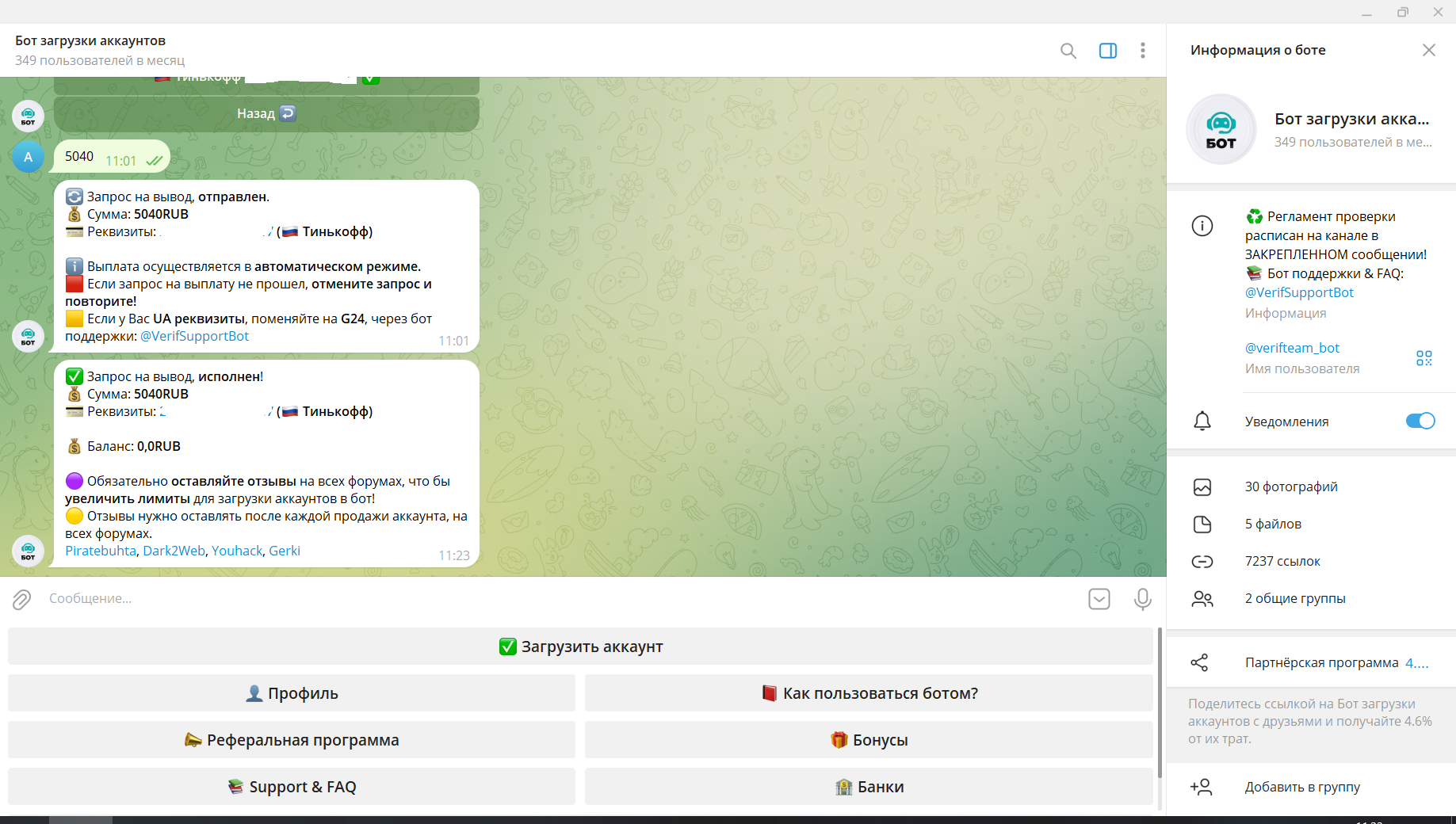Click the paperclip attach file icon
Image resolution: width=1456 pixels, height=824 pixels.
tap(21, 599)
